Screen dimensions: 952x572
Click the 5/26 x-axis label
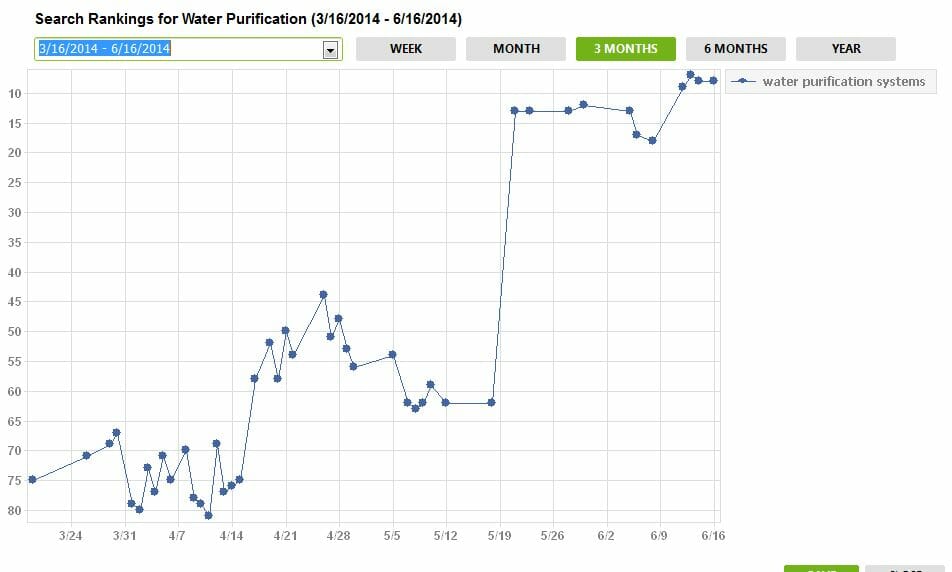tap(552, 536)
